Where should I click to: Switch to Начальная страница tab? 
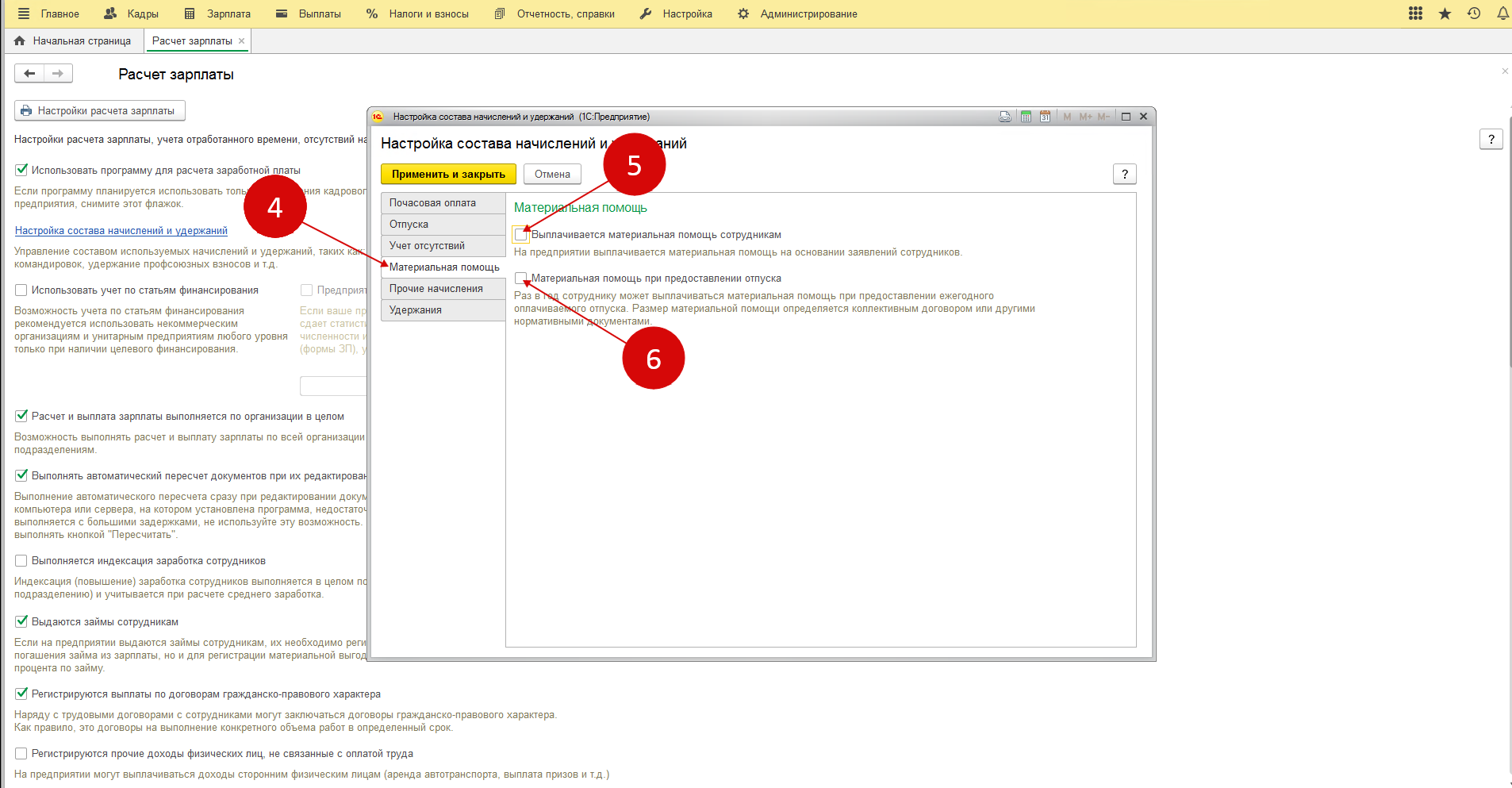73,40
